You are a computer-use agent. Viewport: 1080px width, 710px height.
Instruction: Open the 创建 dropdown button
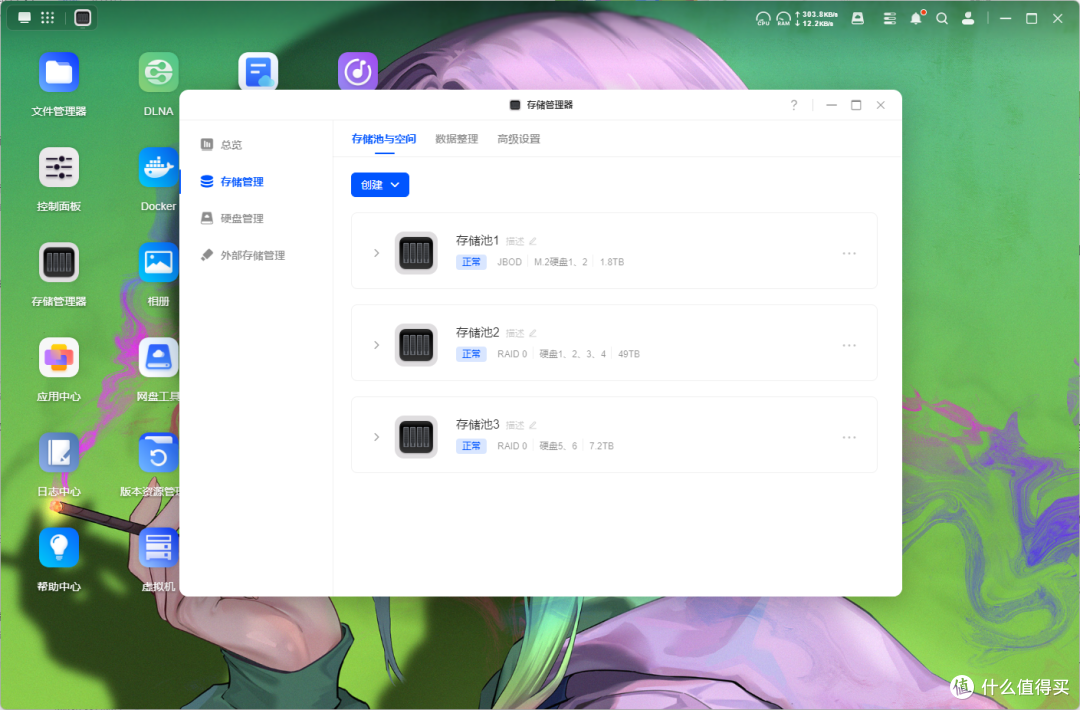click(380, 185)
